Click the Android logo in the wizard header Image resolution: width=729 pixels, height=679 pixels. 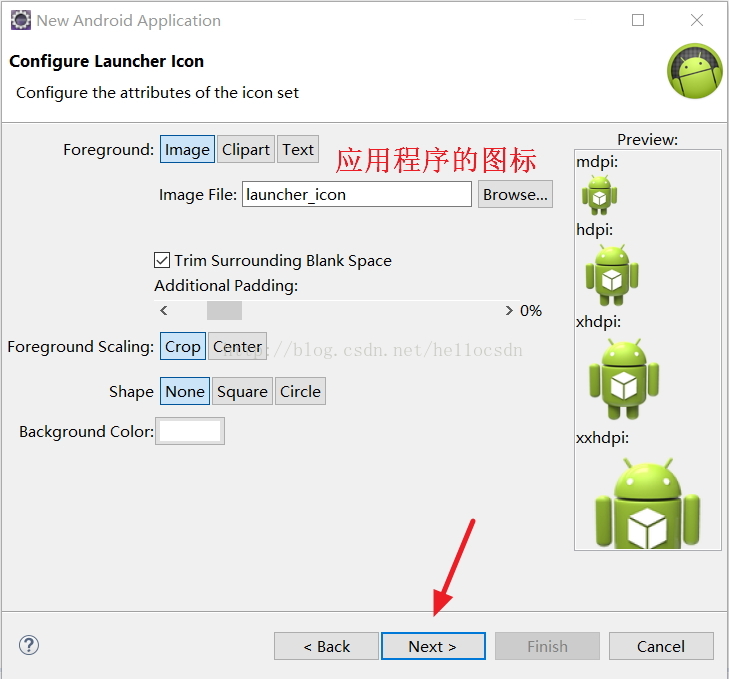[x=695, y=71]
